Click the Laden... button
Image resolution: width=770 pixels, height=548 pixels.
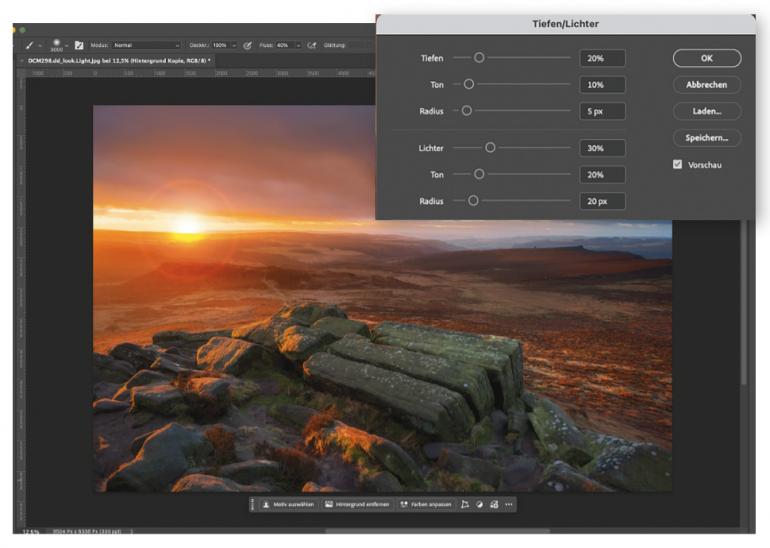tap(707, 111)
